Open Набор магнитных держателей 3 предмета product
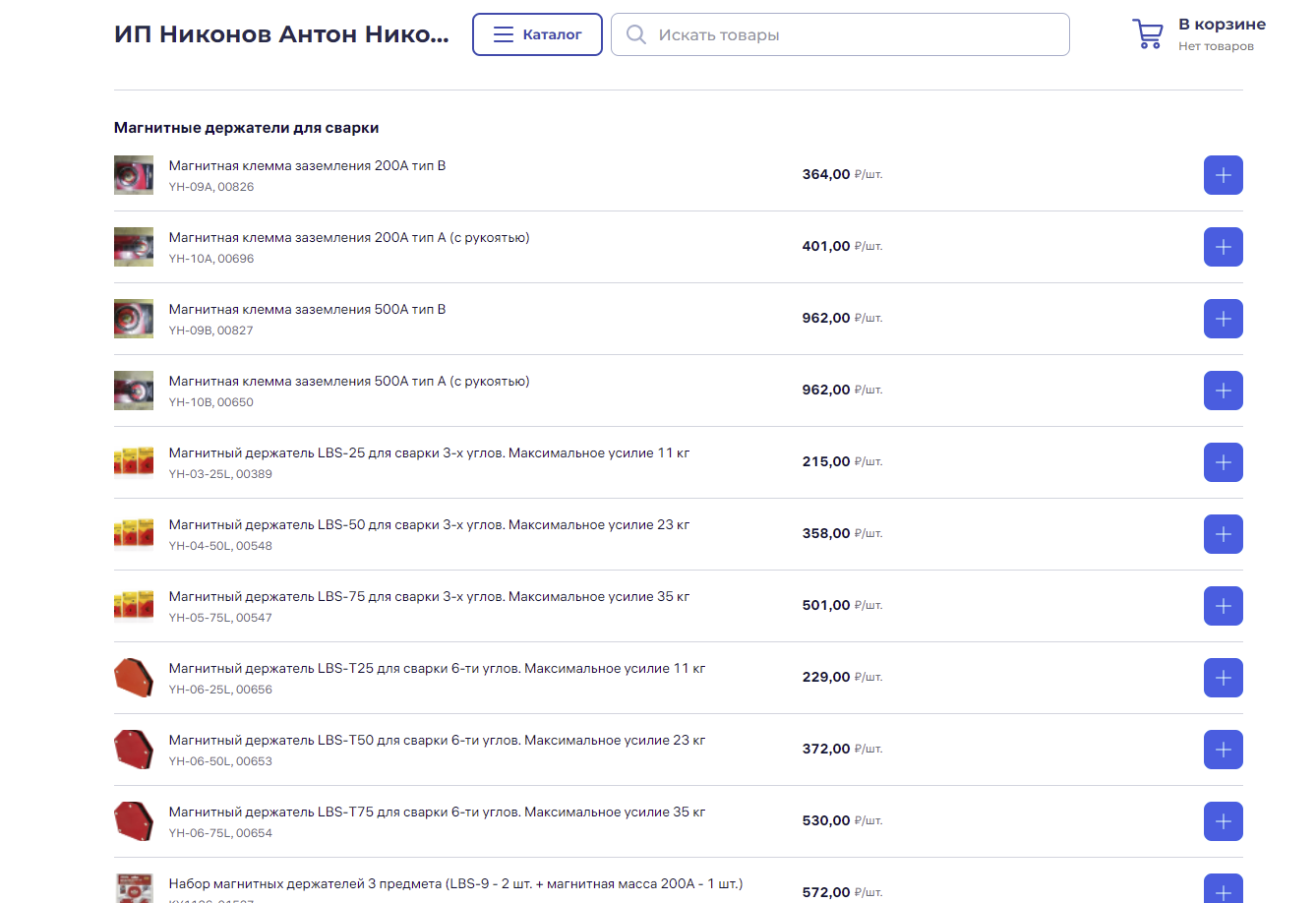1316x903 pixels. (x=455, y=884)
